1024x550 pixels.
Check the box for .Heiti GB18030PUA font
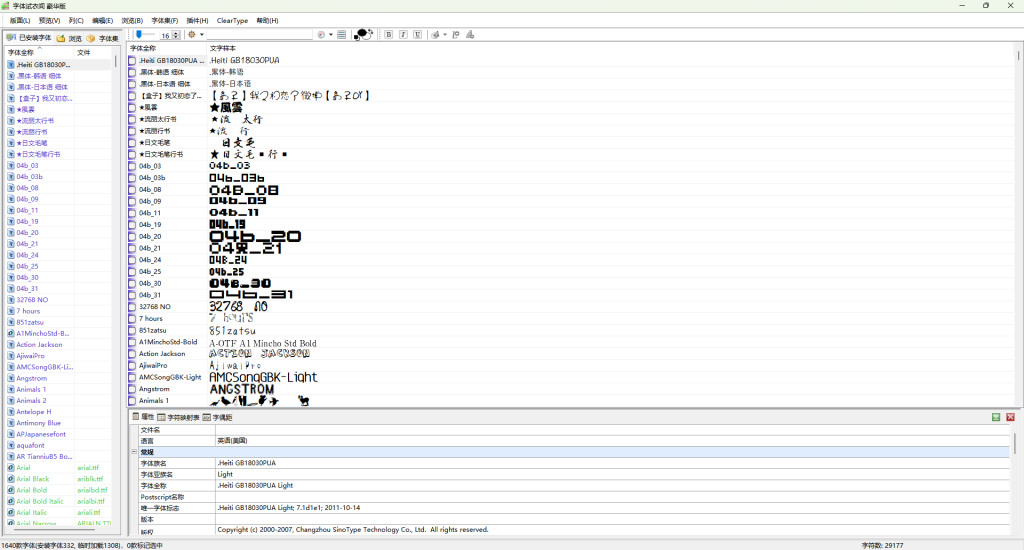click(132, 60)
